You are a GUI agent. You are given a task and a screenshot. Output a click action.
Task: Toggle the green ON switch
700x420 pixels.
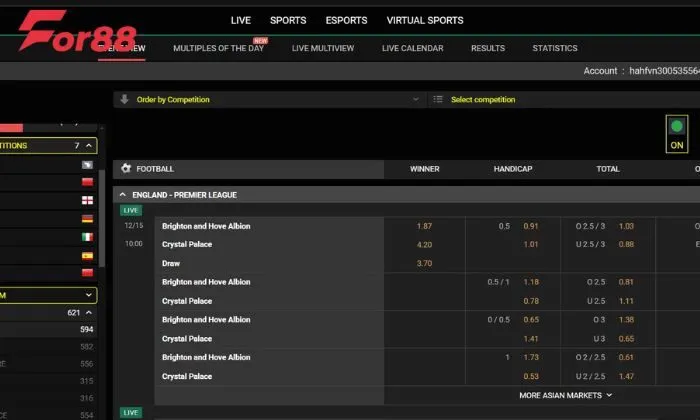(x=677, y=135)
